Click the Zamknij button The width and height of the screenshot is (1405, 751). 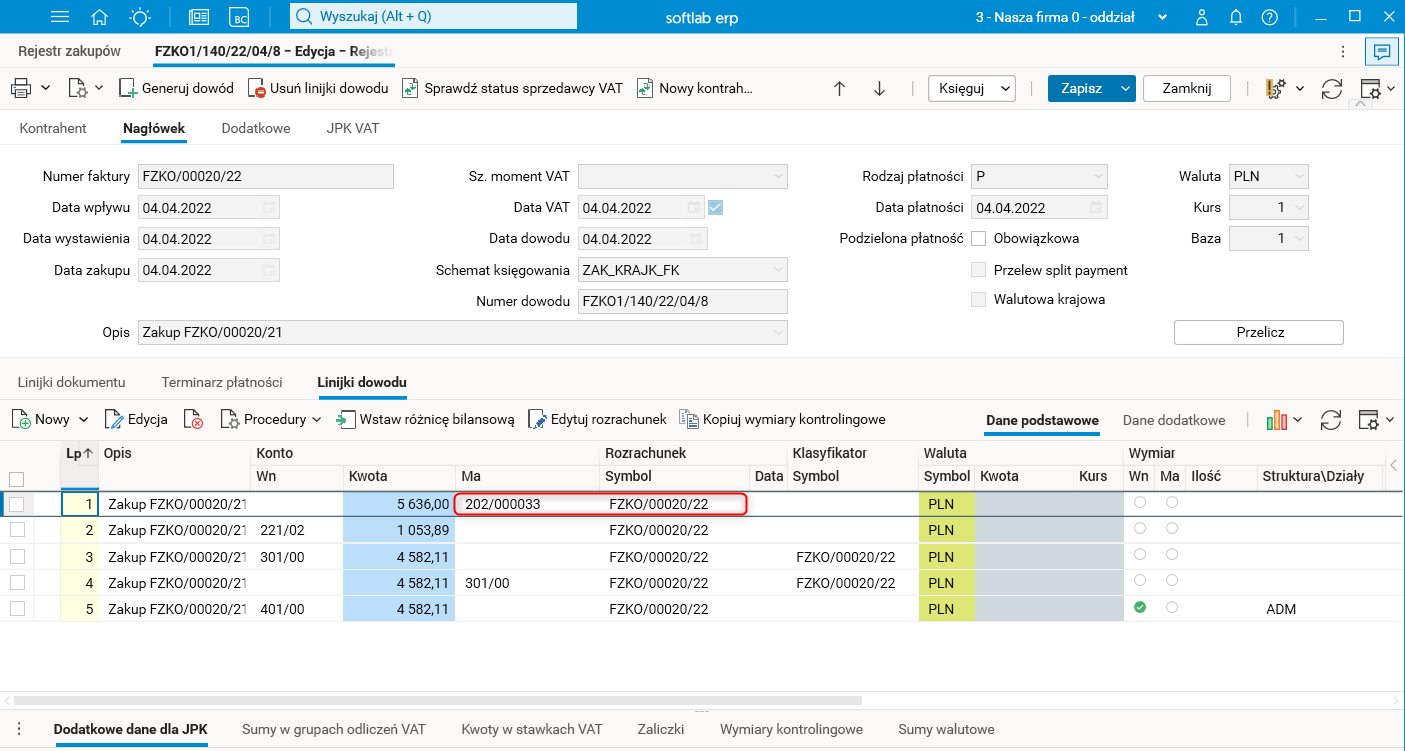pos(1186,88)
